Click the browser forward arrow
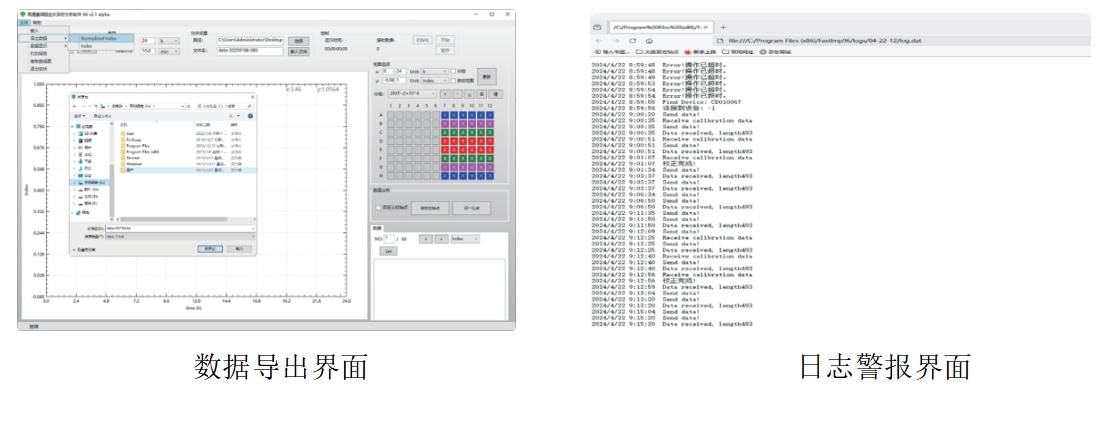The image size is (1108, 422). point(616,41)
